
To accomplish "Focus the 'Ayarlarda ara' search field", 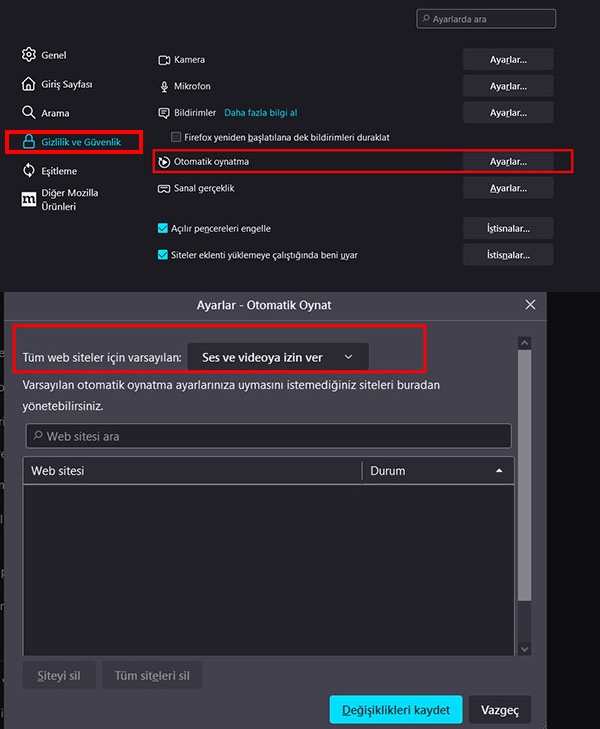I will (x=486, y=19).
